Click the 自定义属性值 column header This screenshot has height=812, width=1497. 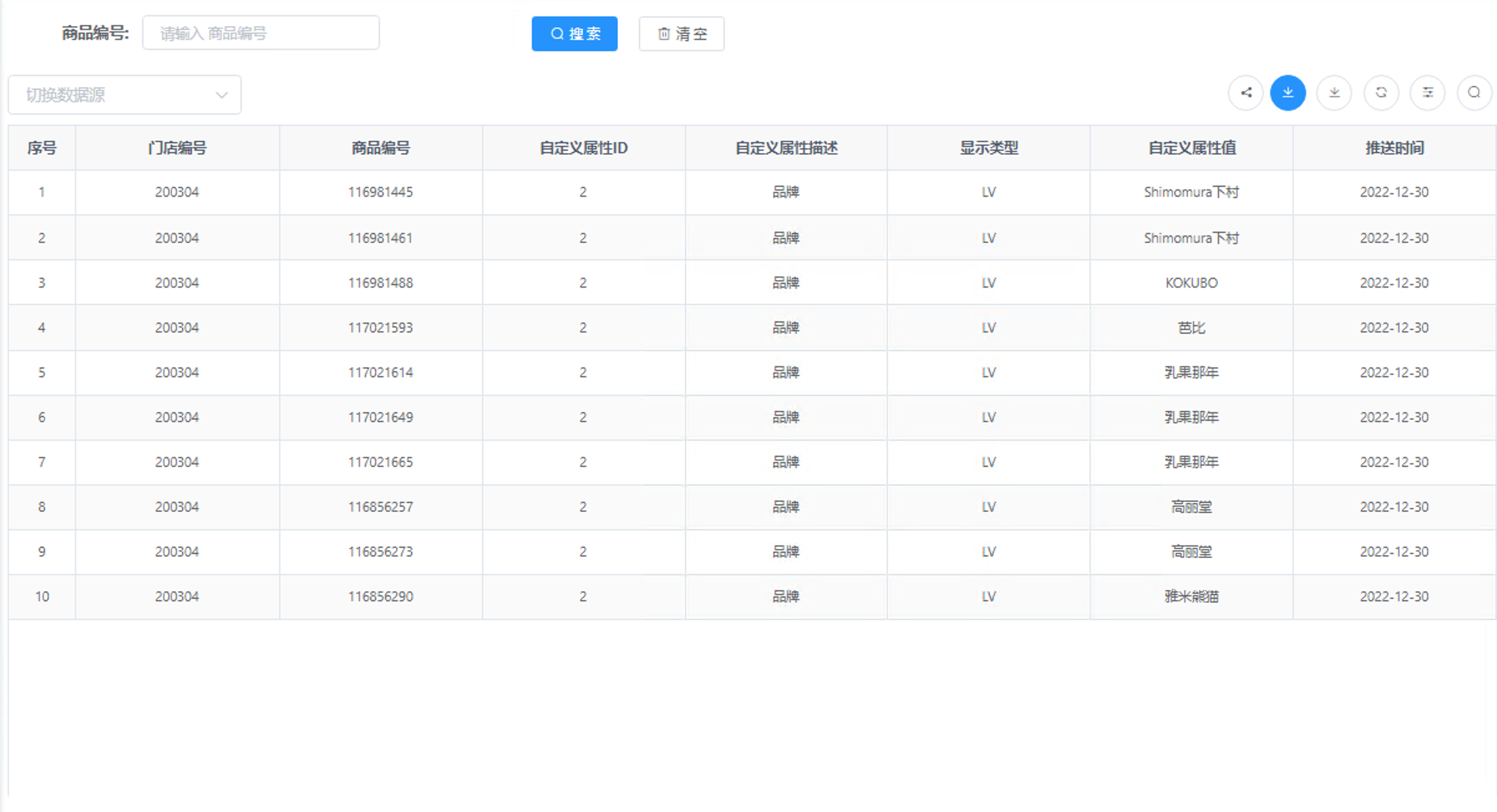click(x=1191, y=148)
